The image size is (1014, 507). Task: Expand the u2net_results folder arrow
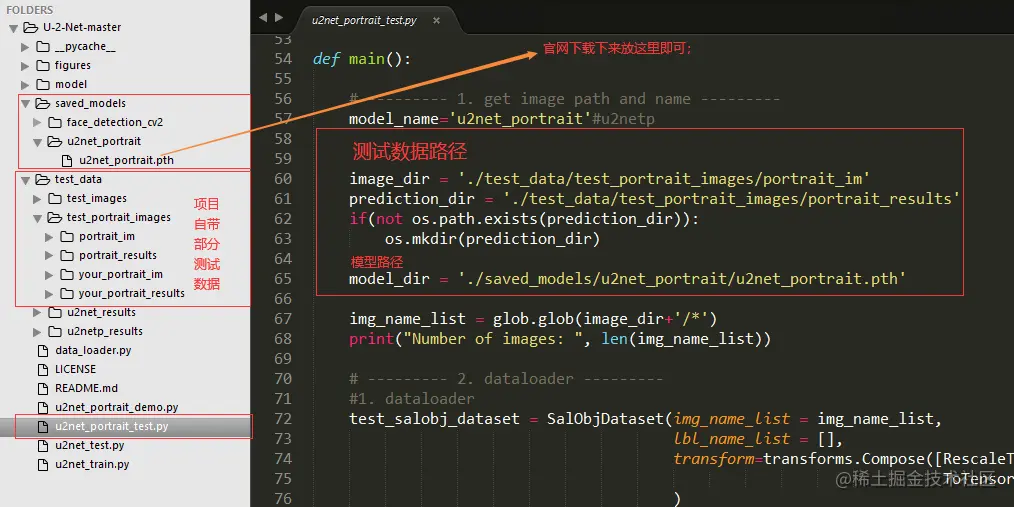pyautogui.click(x=38, y=312)
